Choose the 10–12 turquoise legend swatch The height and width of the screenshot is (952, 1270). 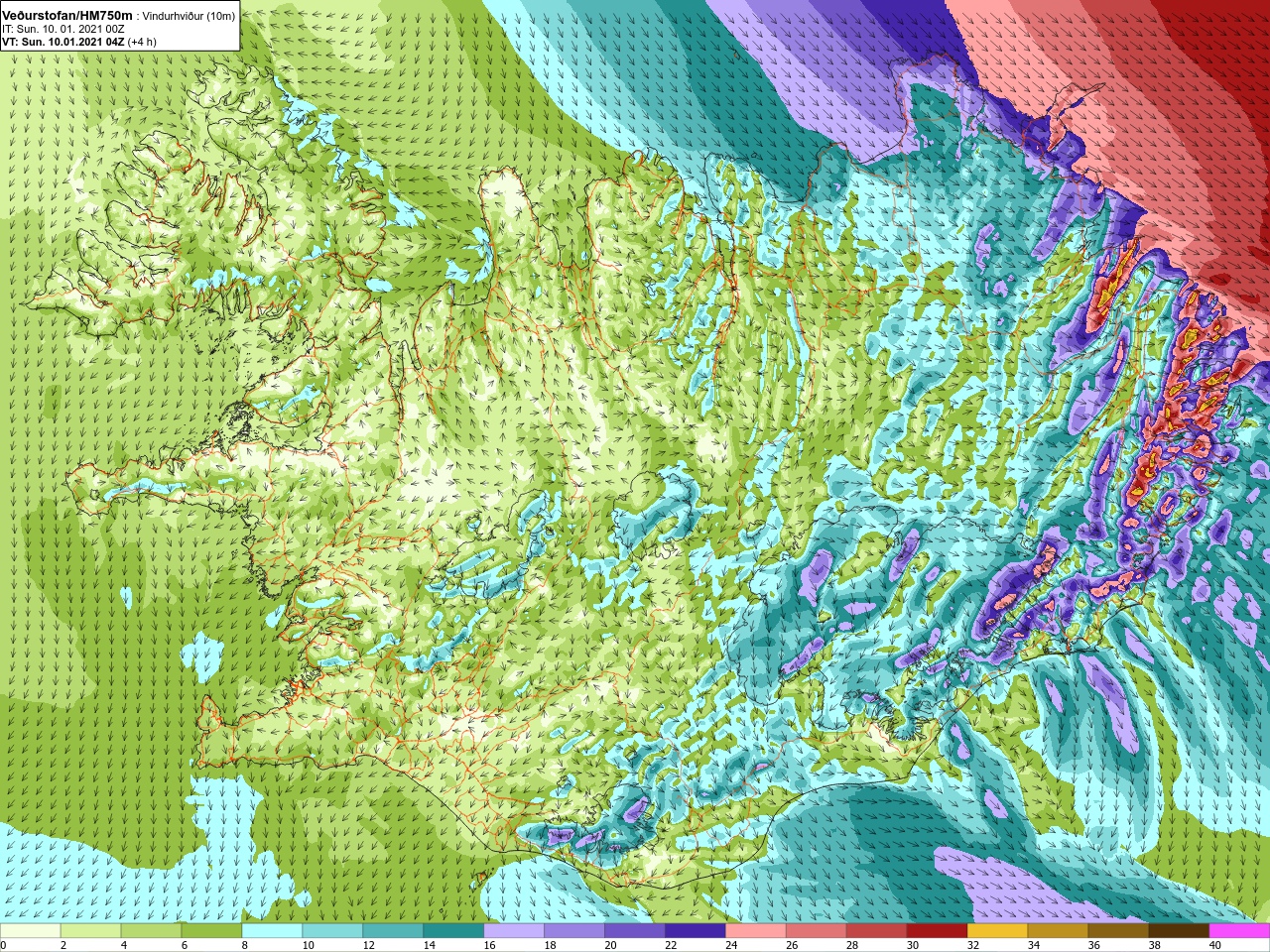[x=332, y=930]
